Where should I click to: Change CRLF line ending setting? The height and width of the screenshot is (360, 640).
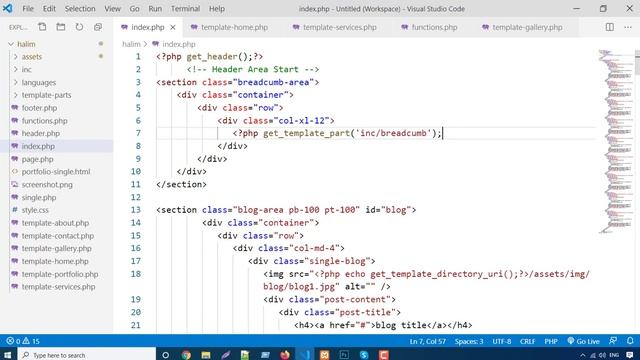pyautogui.click(x=527, y=341)
